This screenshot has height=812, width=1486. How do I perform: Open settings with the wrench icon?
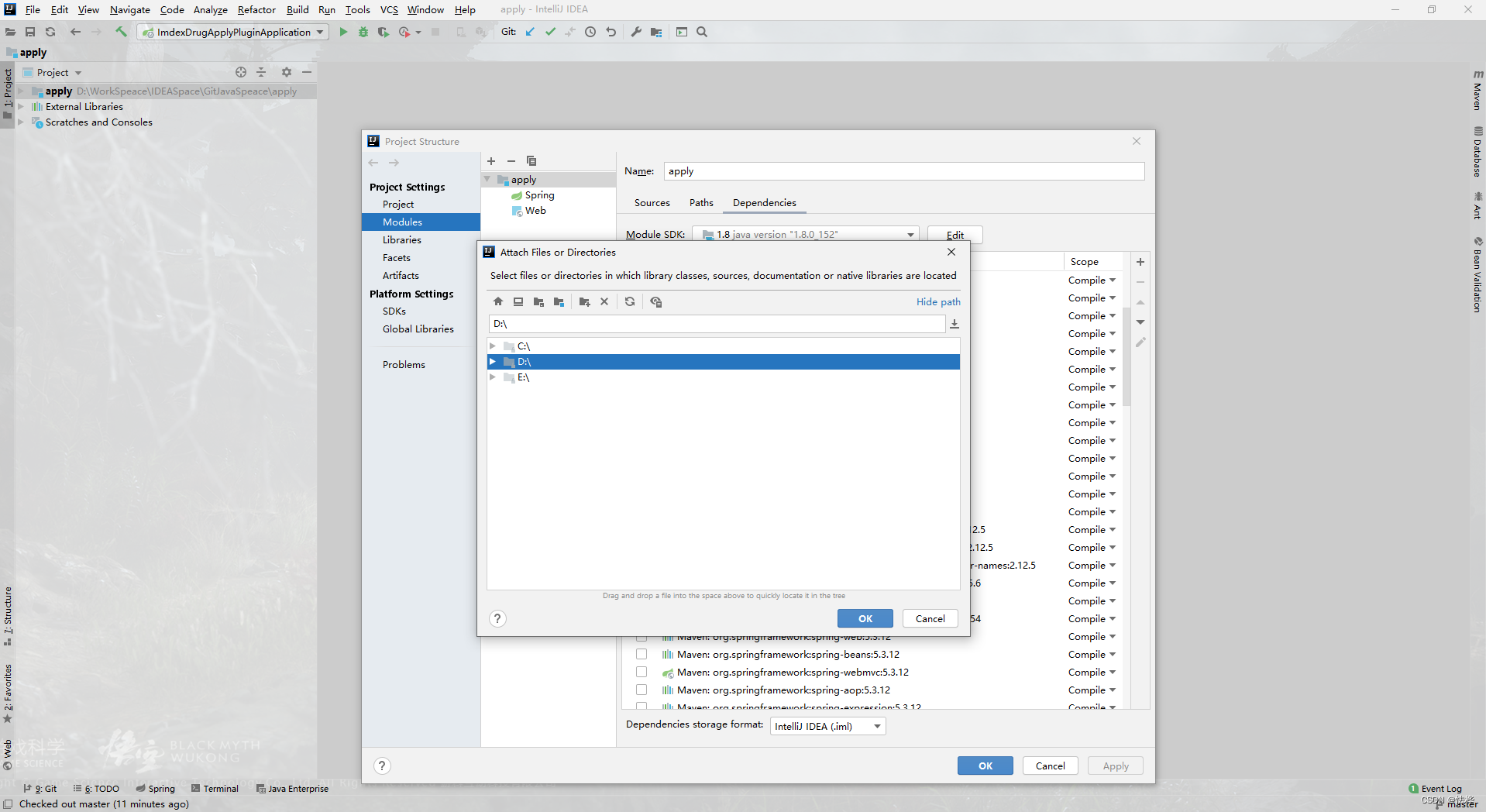(x=636, y=32)
